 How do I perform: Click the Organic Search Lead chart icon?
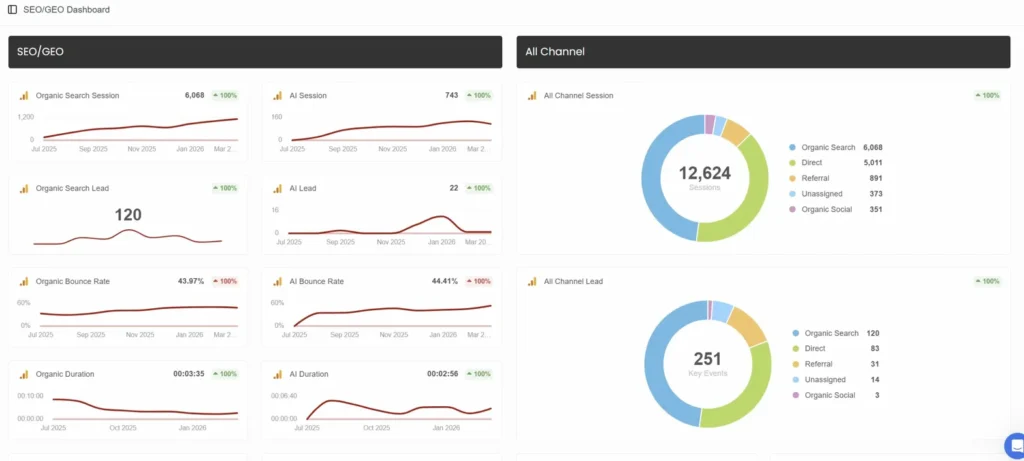(24, 188)
